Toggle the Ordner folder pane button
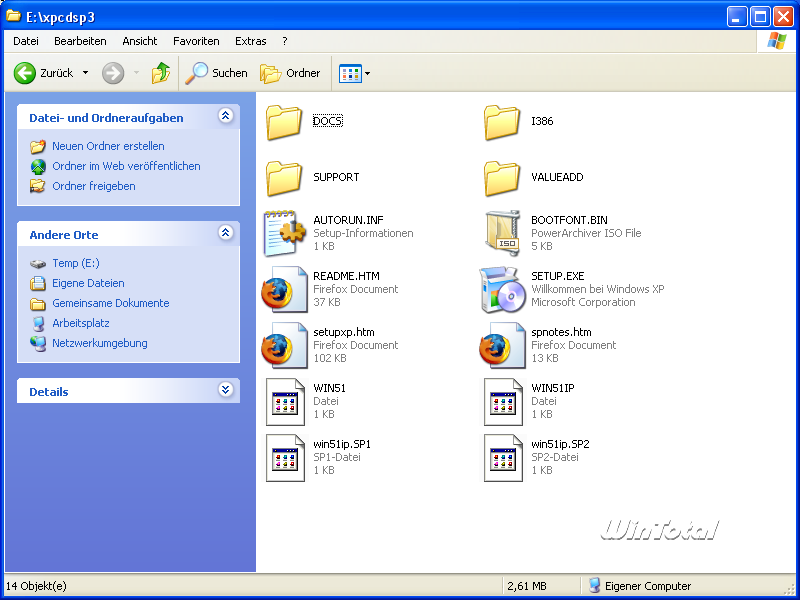This screenshot has width=800, height=600. pyautogui.click(x=290, y=73)
